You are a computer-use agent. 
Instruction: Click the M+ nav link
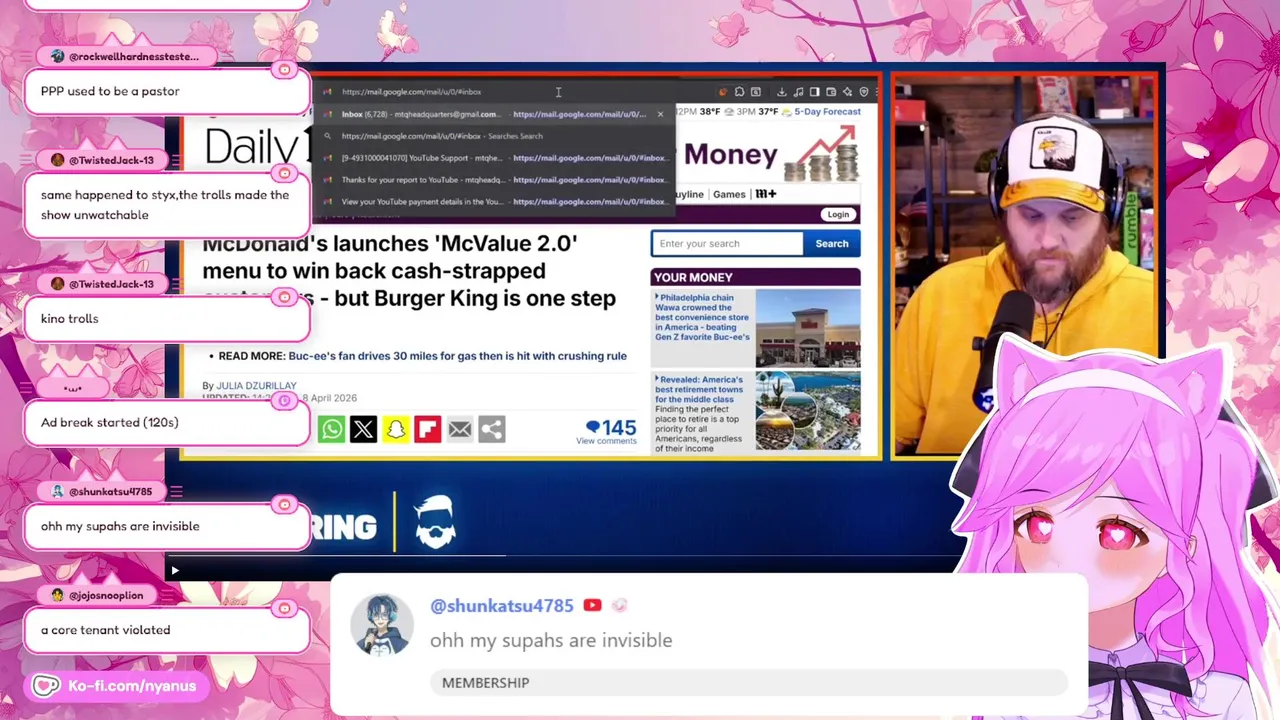pos(765,194)
